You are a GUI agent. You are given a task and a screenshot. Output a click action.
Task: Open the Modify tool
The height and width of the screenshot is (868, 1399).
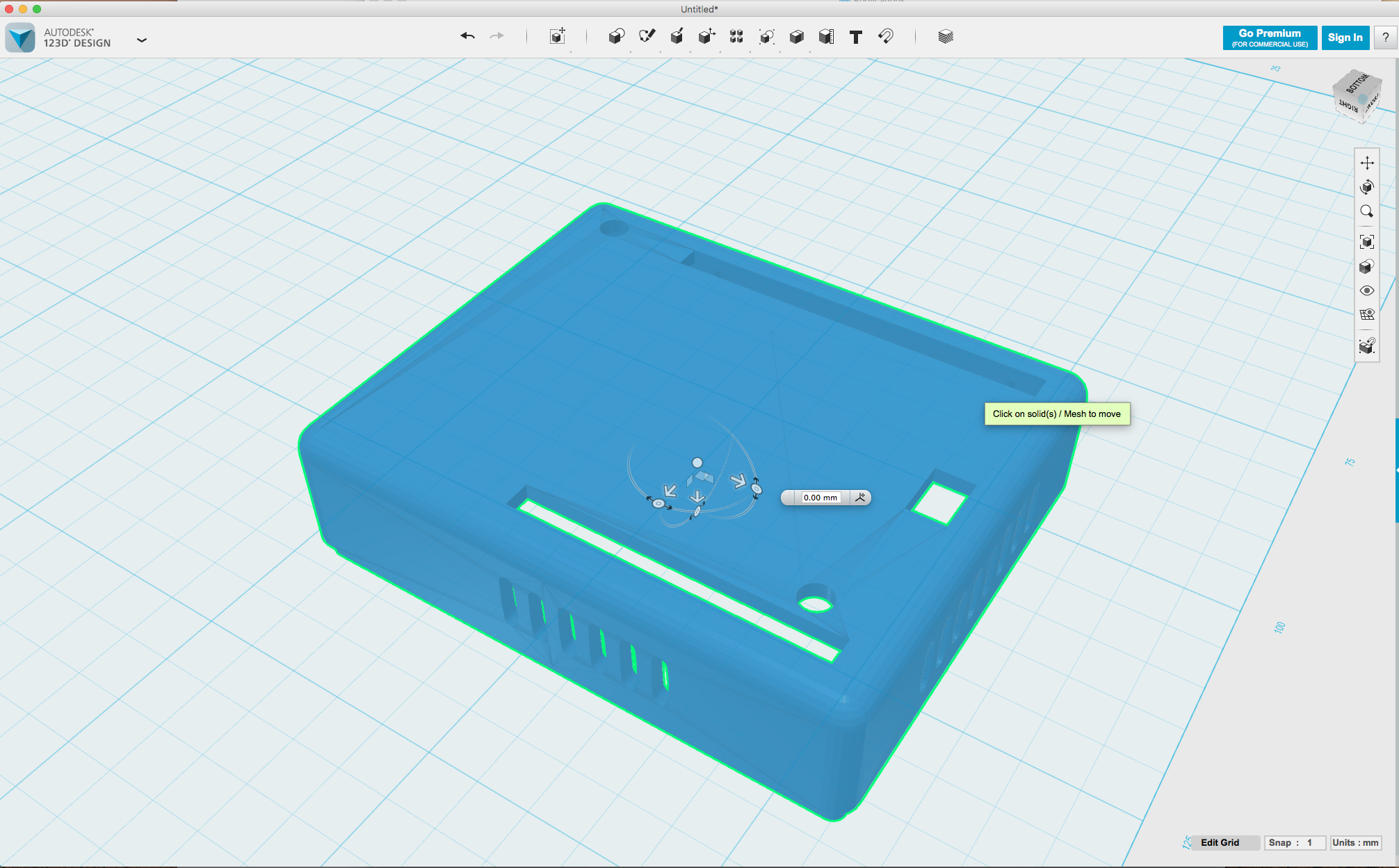(x=706, y=36)
